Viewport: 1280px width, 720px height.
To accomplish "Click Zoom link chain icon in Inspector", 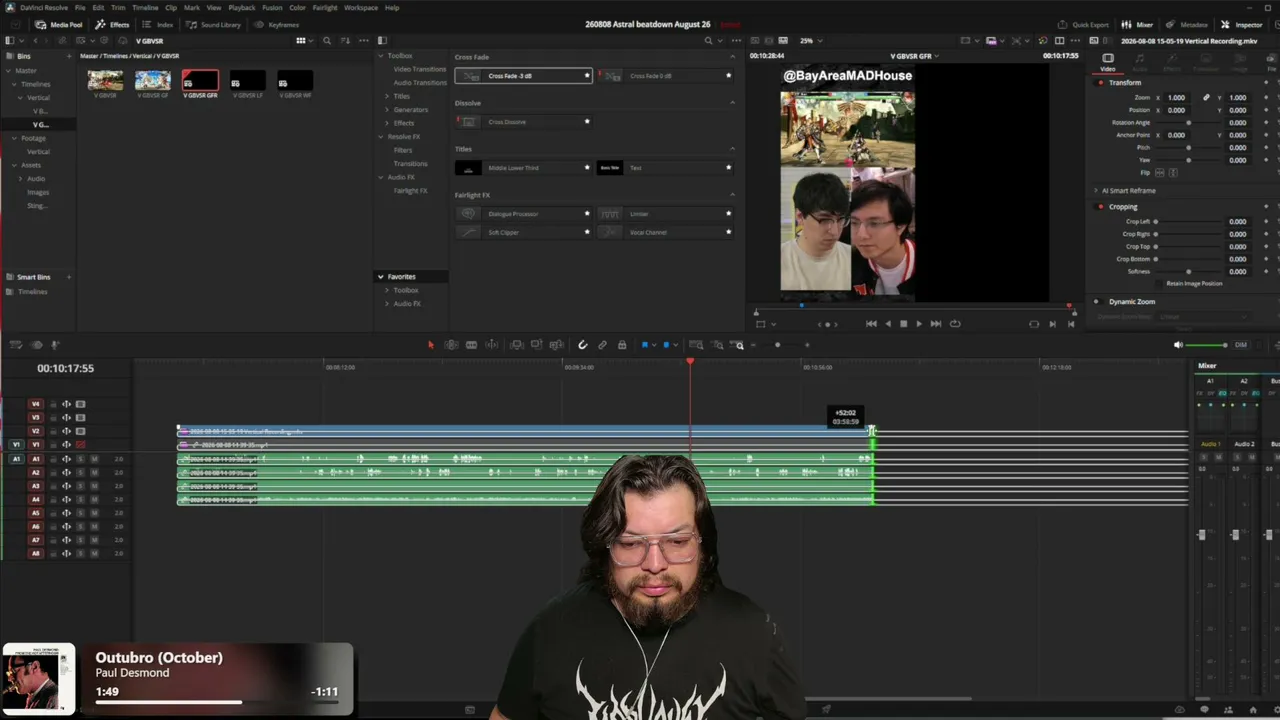I will tap(1206, 98).
